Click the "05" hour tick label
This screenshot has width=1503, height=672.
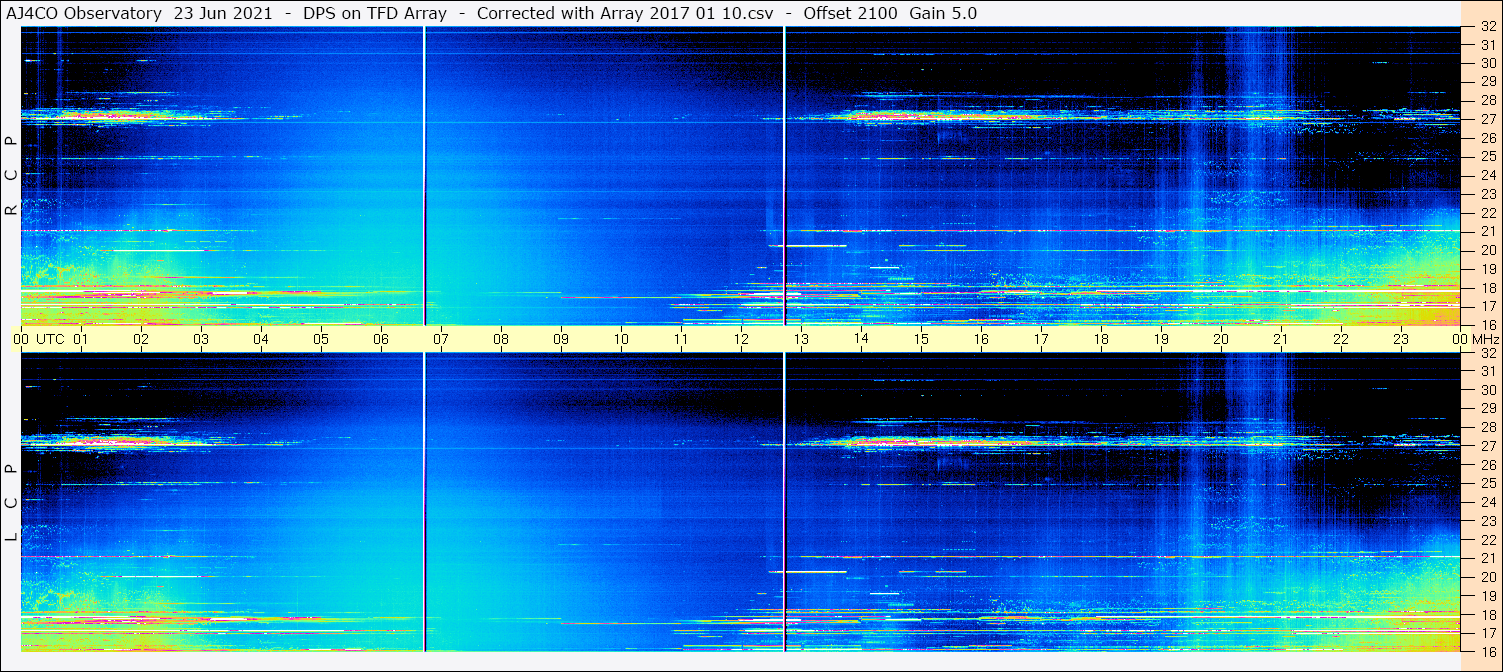pos(321,339)
